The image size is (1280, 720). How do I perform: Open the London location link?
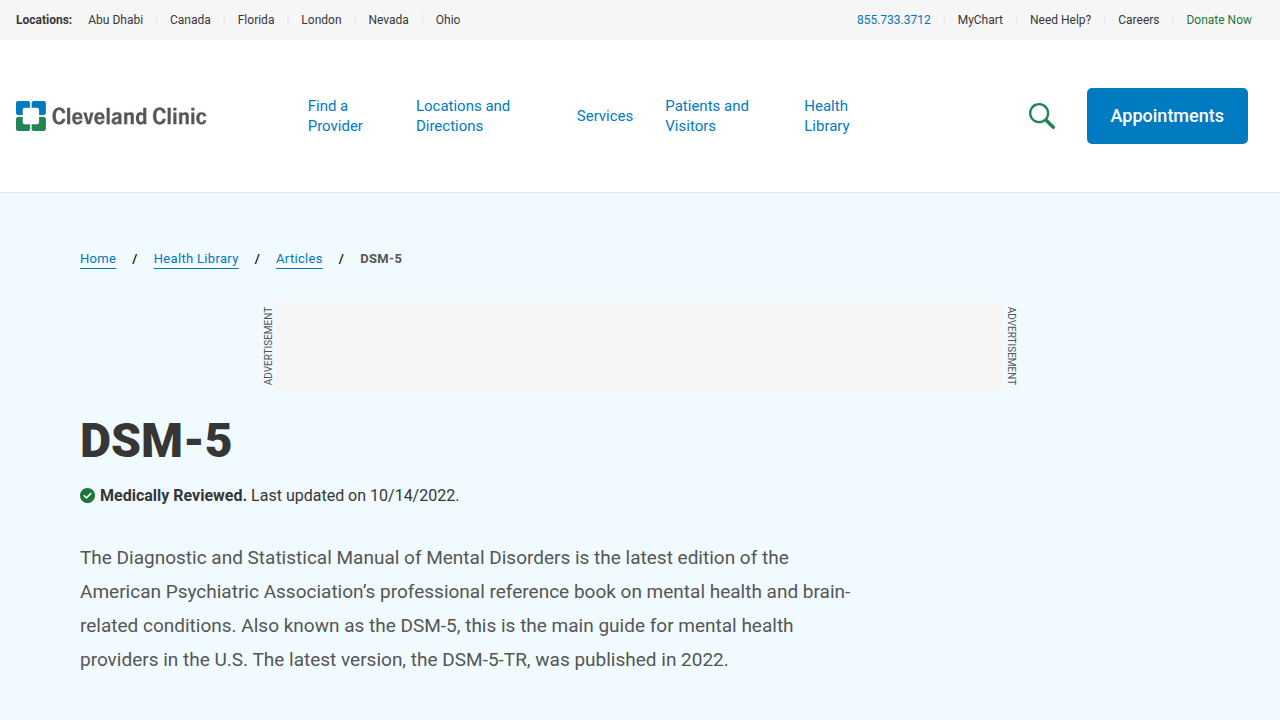coord(321,20)
